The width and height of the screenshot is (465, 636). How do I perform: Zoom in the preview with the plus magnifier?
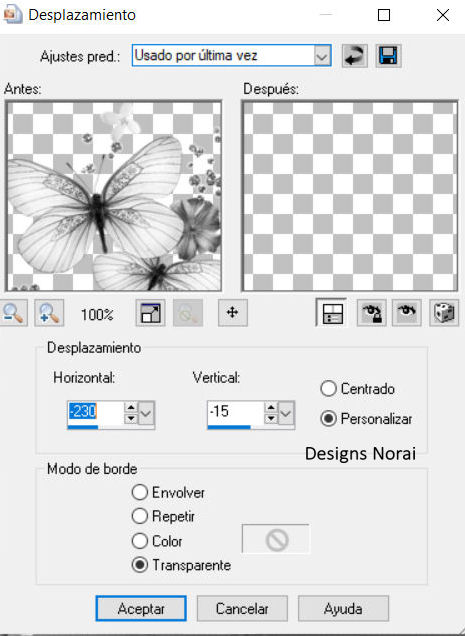49,313
